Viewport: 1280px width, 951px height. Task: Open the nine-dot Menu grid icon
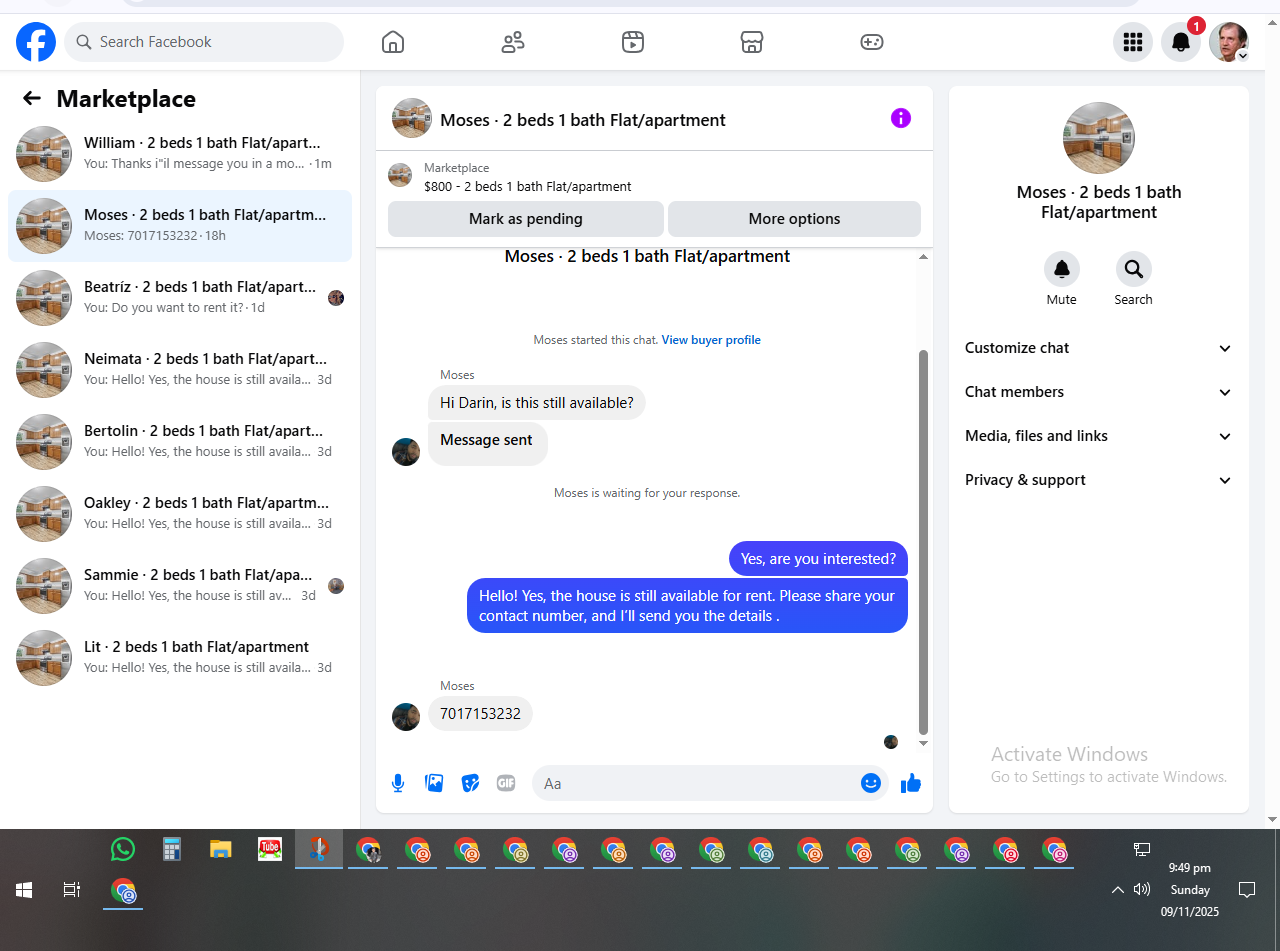[1133, 42]
